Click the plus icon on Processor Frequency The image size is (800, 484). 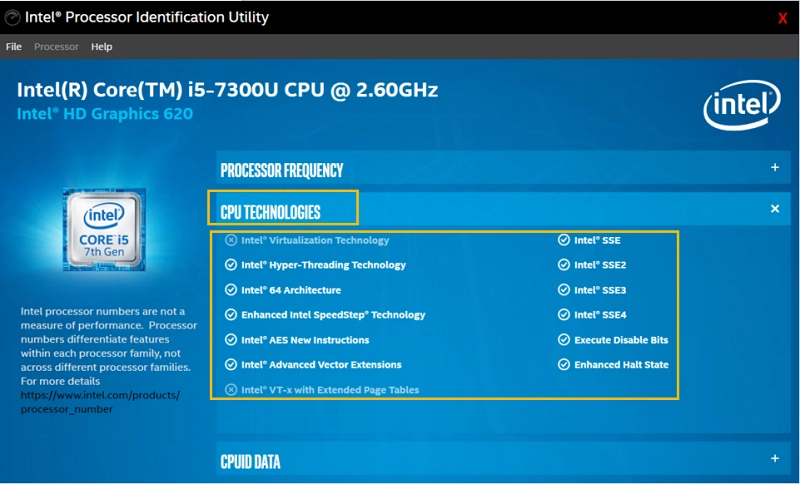point(775,167)
